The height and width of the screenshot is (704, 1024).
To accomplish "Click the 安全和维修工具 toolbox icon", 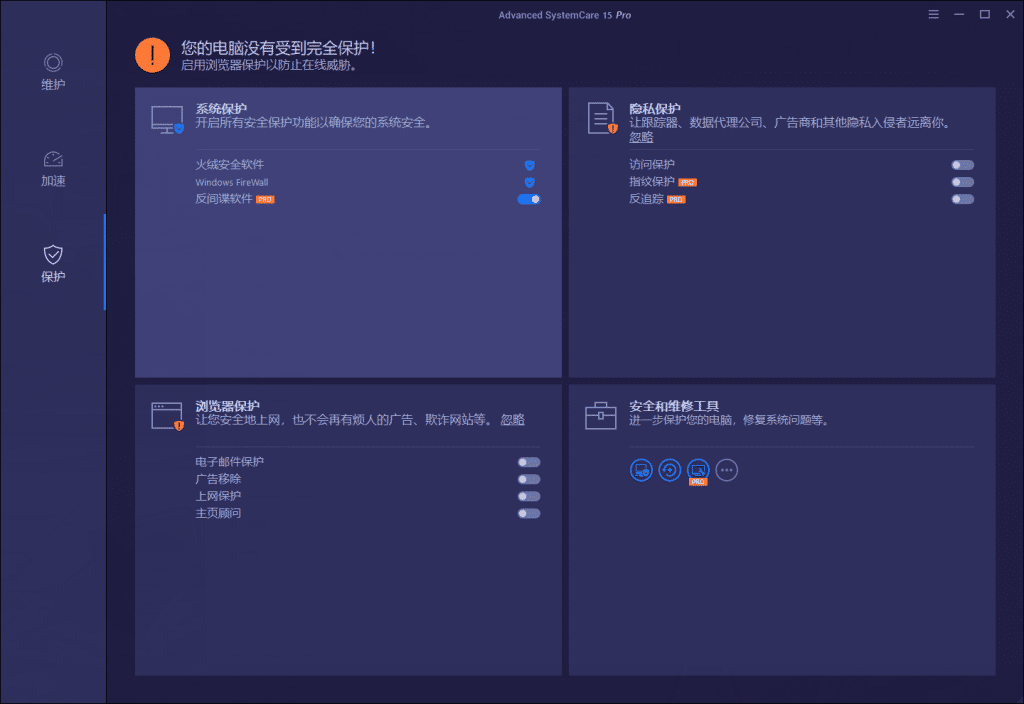I will pyautogui.click(x=601, y=415).
